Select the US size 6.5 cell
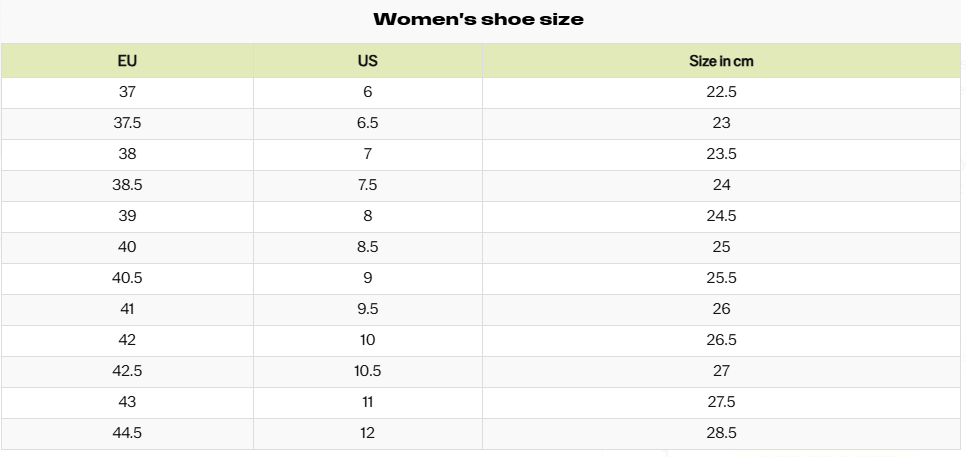This screenshot has height=457, width=966. click(x=368, y=123)
